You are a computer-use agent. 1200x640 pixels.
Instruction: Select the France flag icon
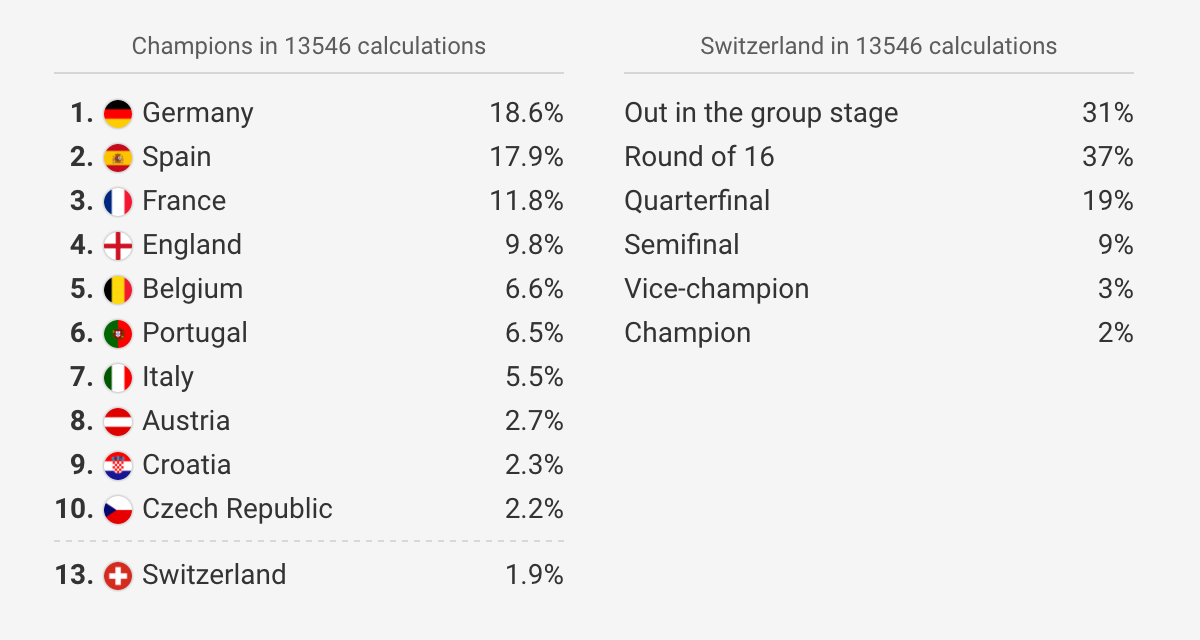pos(118,201)
